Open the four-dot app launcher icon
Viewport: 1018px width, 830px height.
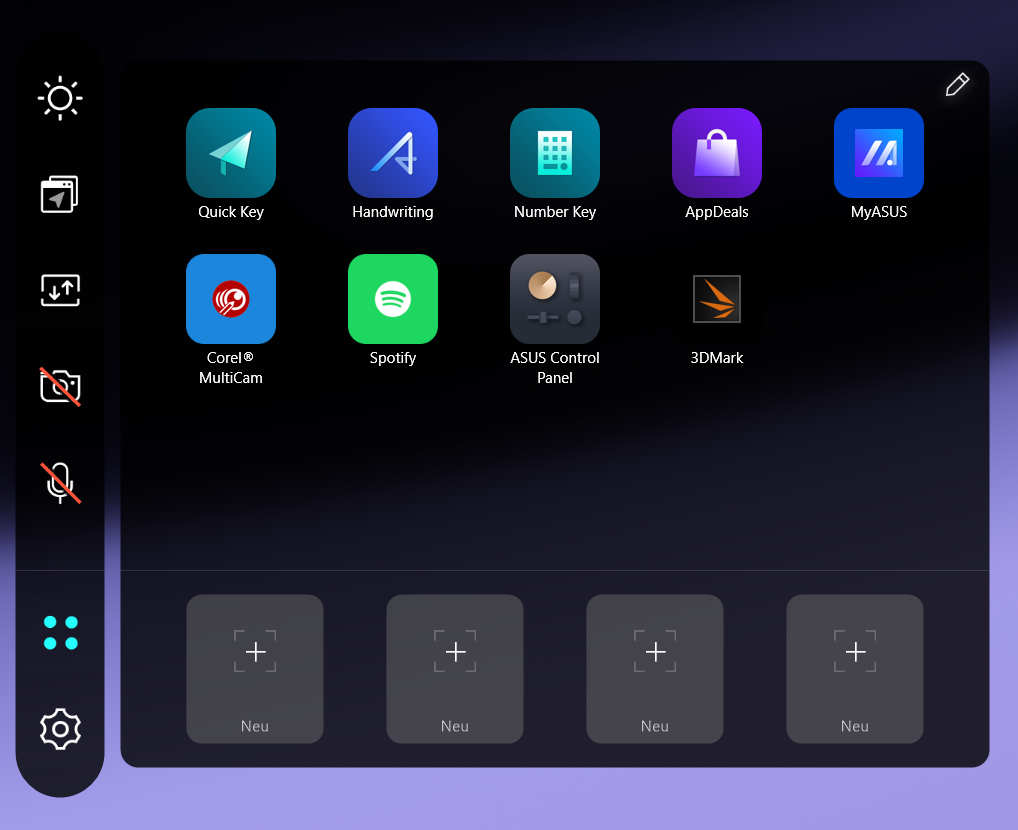pyautogui.click(x=60, y=633)
